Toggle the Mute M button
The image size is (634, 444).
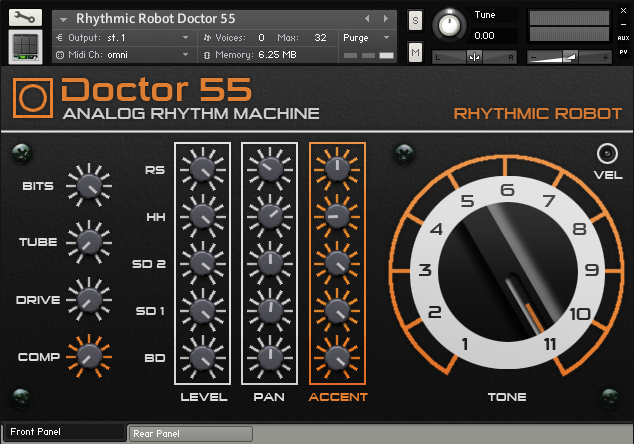click(415, 52)
